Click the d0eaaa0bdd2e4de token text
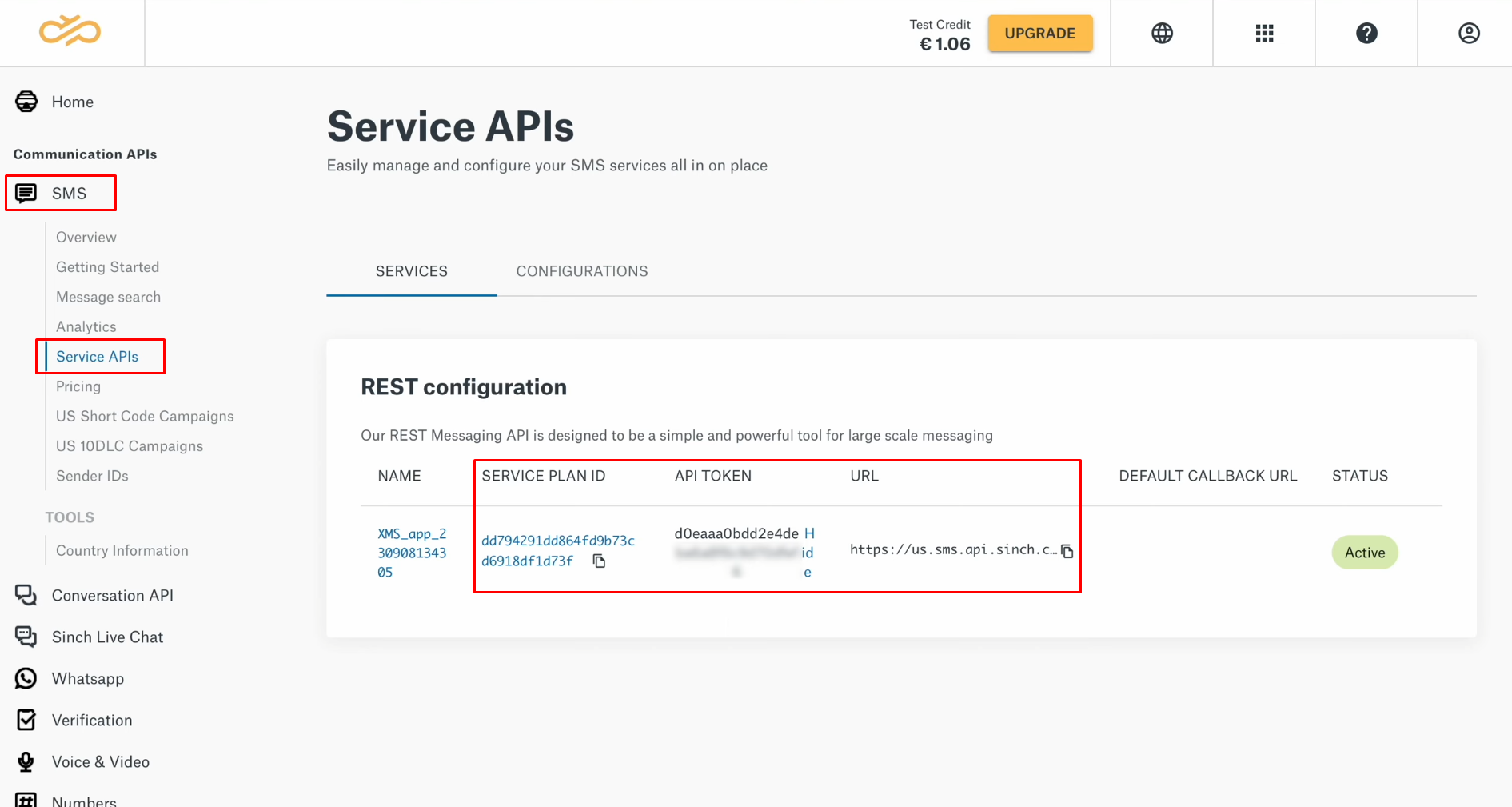Image resolution: width=1512 pixels, height=807 pixels. click(x=736, y=533)
